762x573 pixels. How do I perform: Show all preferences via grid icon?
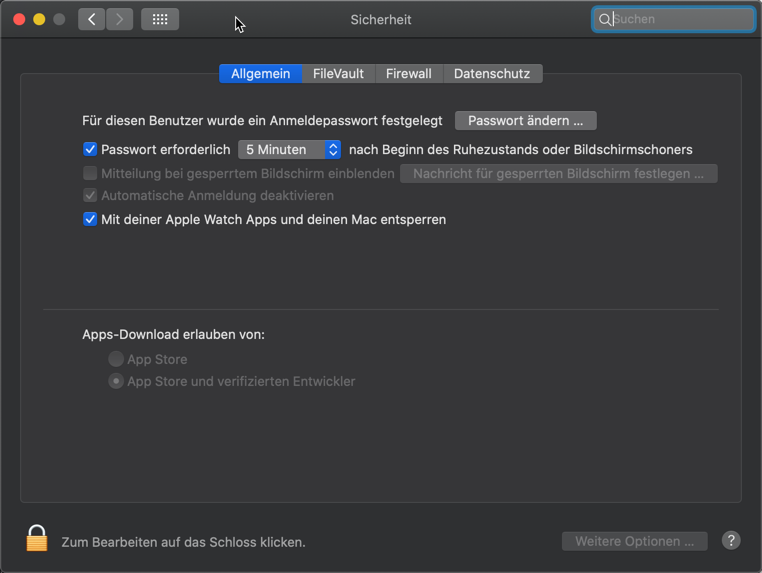pos(160,19)
